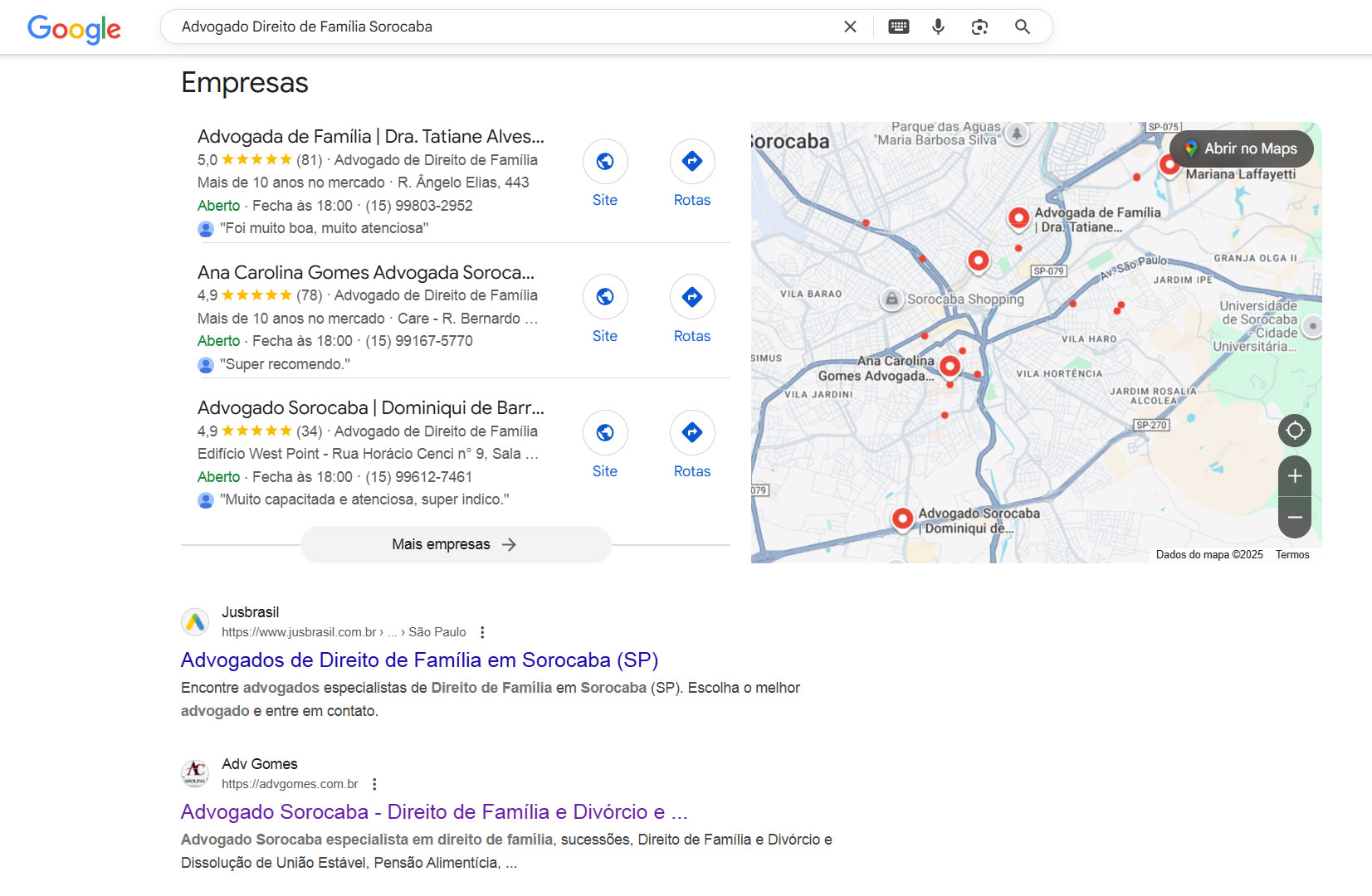
Task: Open Advogados de Direito de Família em Sorocaba result
Action: coord(419,660)
